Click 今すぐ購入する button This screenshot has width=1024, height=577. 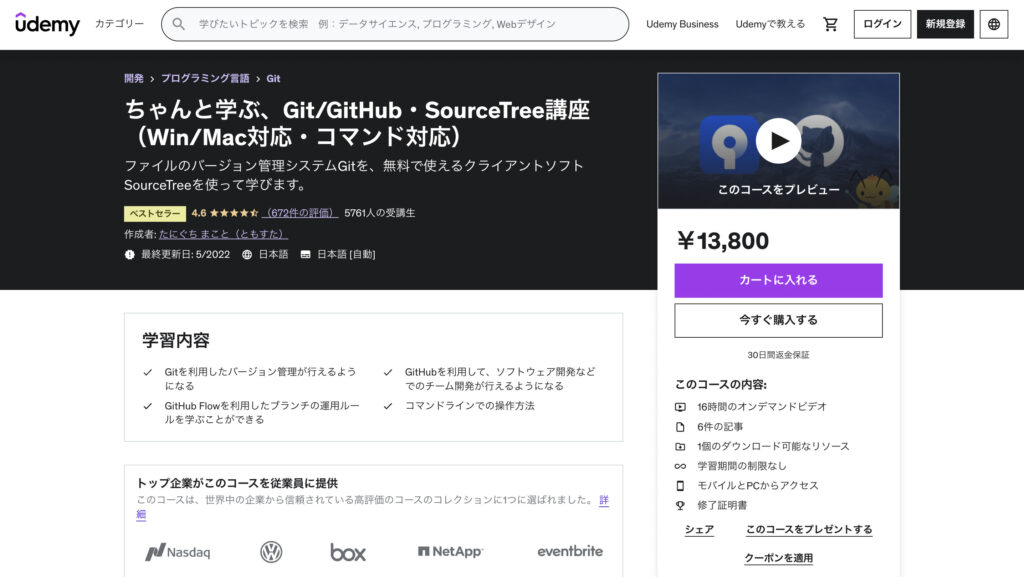[778, 320]
